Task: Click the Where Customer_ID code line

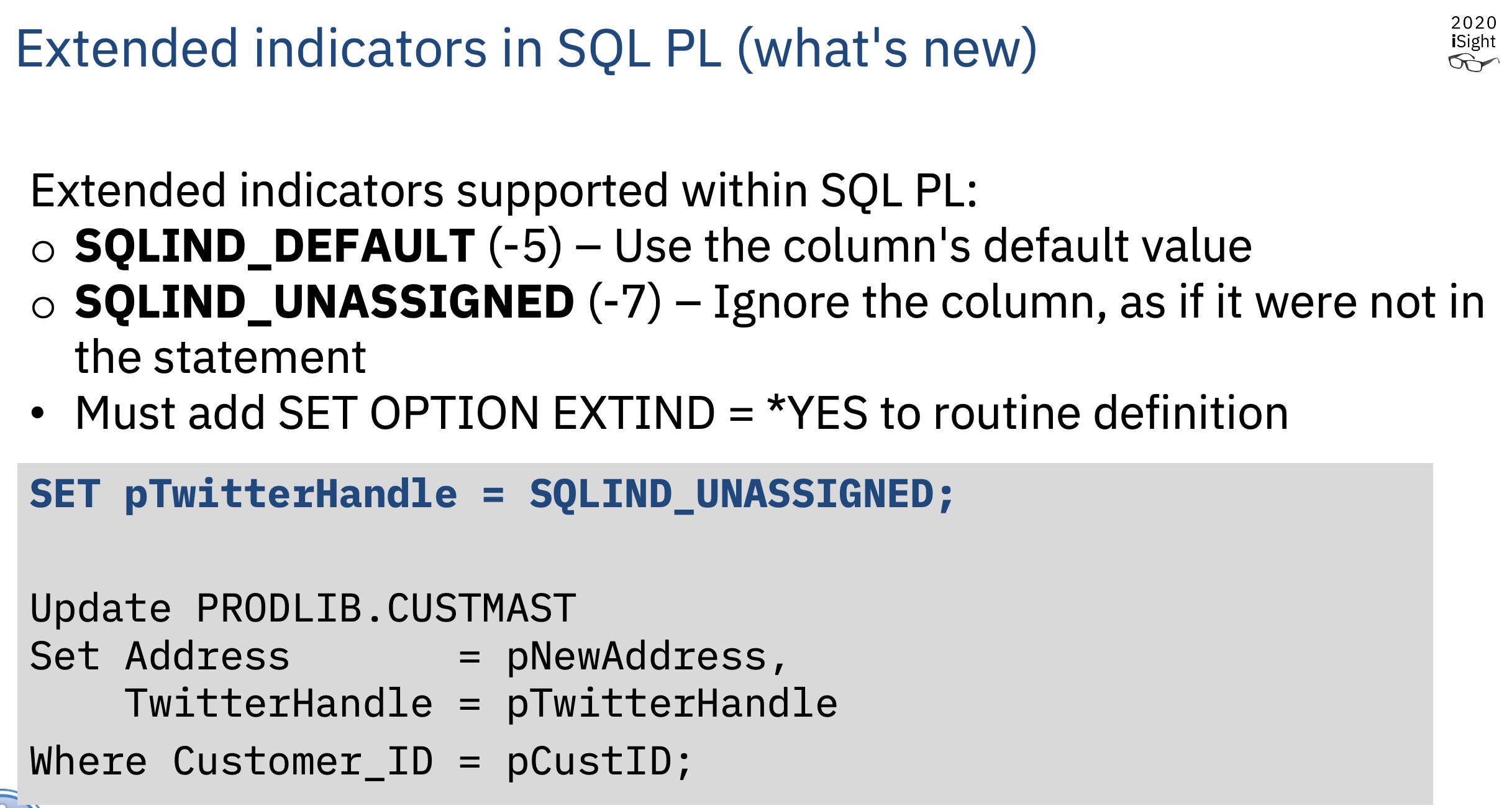Action: [360, 762]
